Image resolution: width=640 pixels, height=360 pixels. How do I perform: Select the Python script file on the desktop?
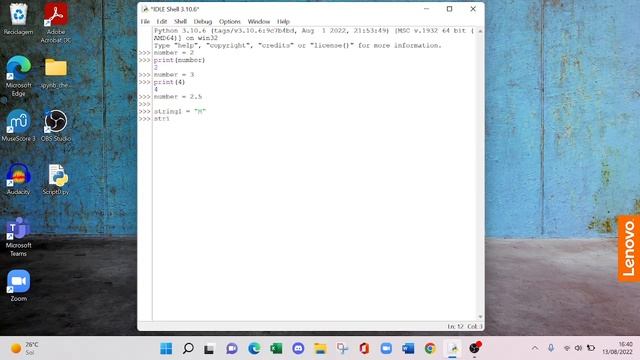(56, 179)
